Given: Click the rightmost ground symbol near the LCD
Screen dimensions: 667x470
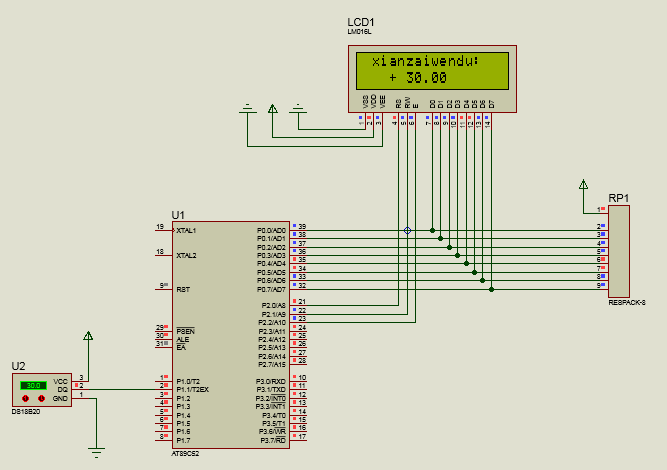Looking at the screenshot, I should coord(297,108).
